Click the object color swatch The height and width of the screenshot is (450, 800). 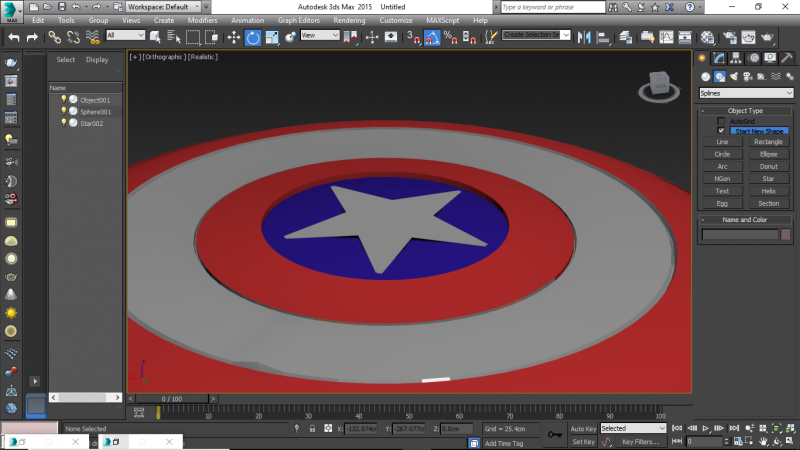(x=786, y=234)
